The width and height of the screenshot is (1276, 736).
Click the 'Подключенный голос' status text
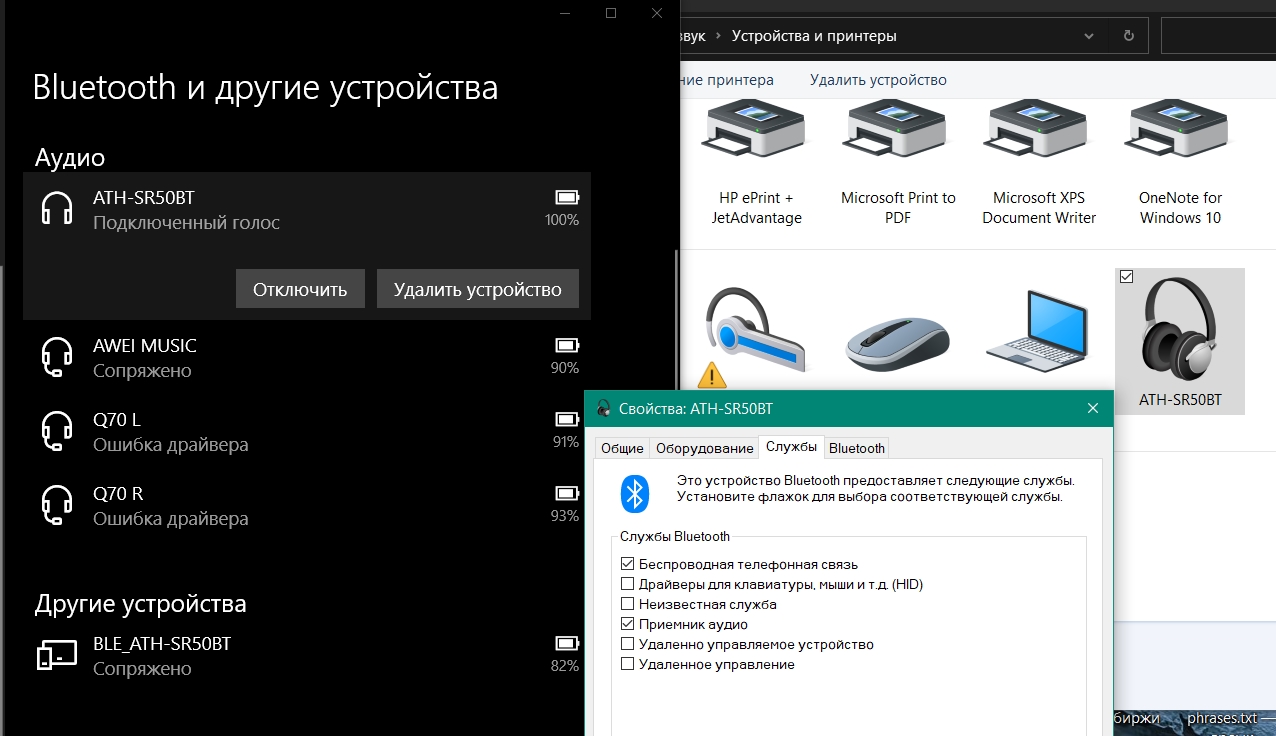(186, 223)
